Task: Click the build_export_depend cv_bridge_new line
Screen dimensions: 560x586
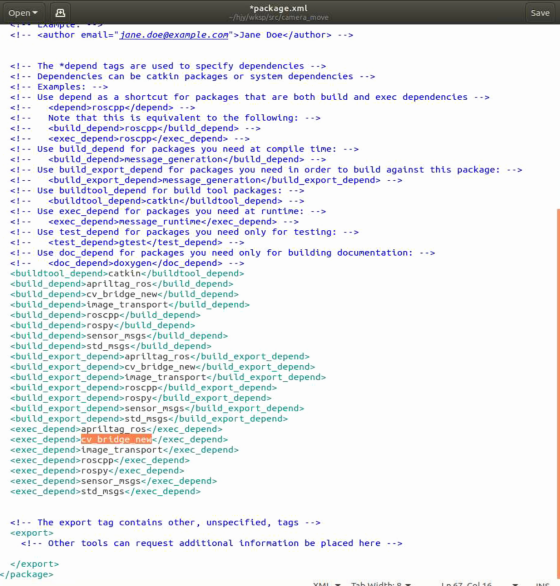Action: pos(163,367)
